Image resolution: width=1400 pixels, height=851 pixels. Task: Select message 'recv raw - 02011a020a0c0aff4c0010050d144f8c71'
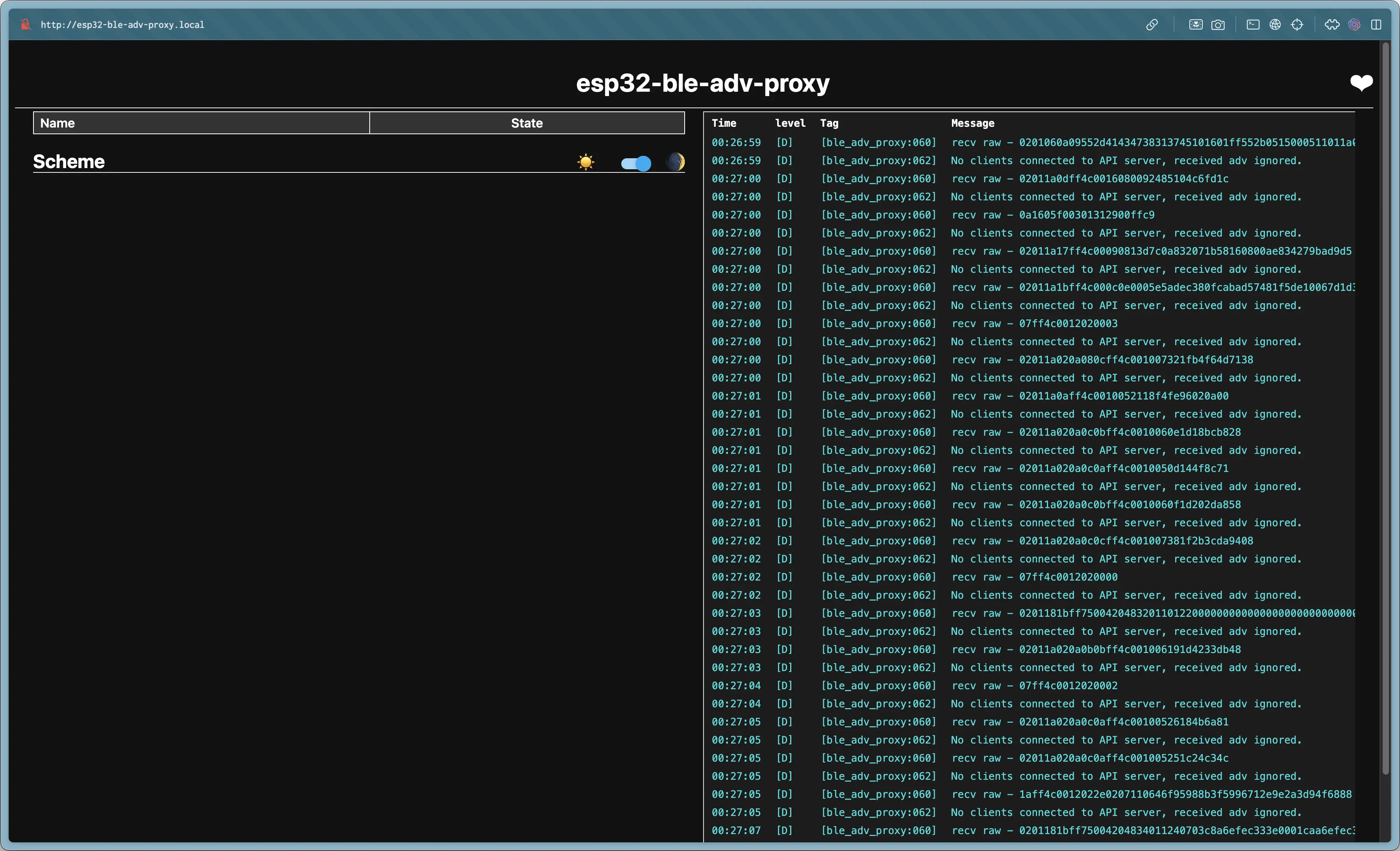[x=1090, y=468]
